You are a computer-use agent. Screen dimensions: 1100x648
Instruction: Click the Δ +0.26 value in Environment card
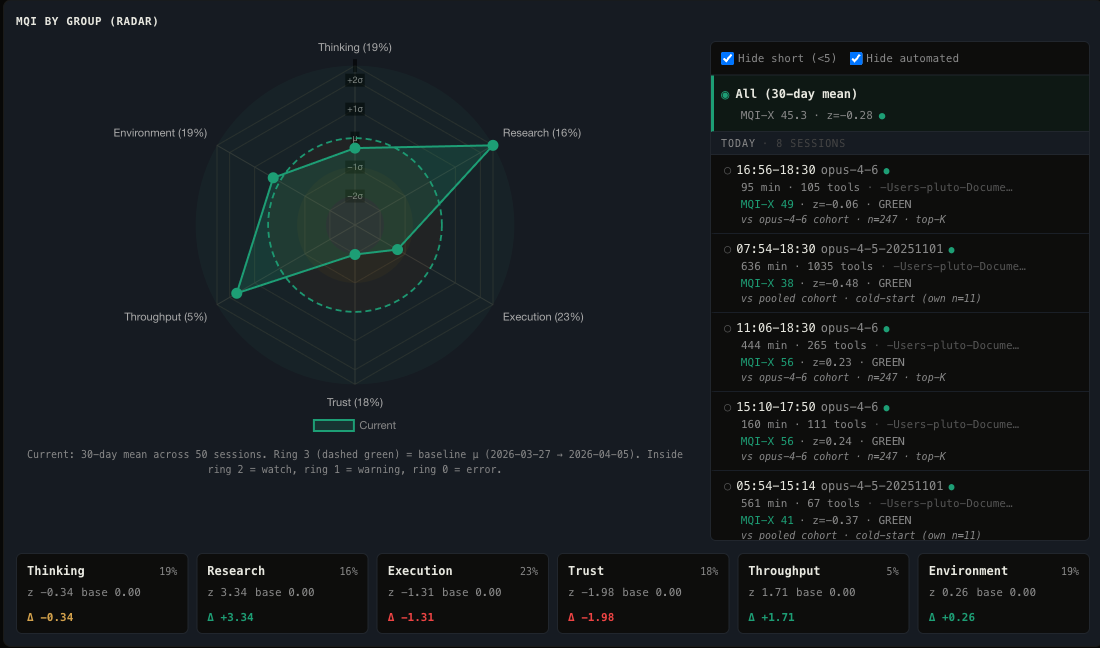pyautogui.click(x=951, y=617)
